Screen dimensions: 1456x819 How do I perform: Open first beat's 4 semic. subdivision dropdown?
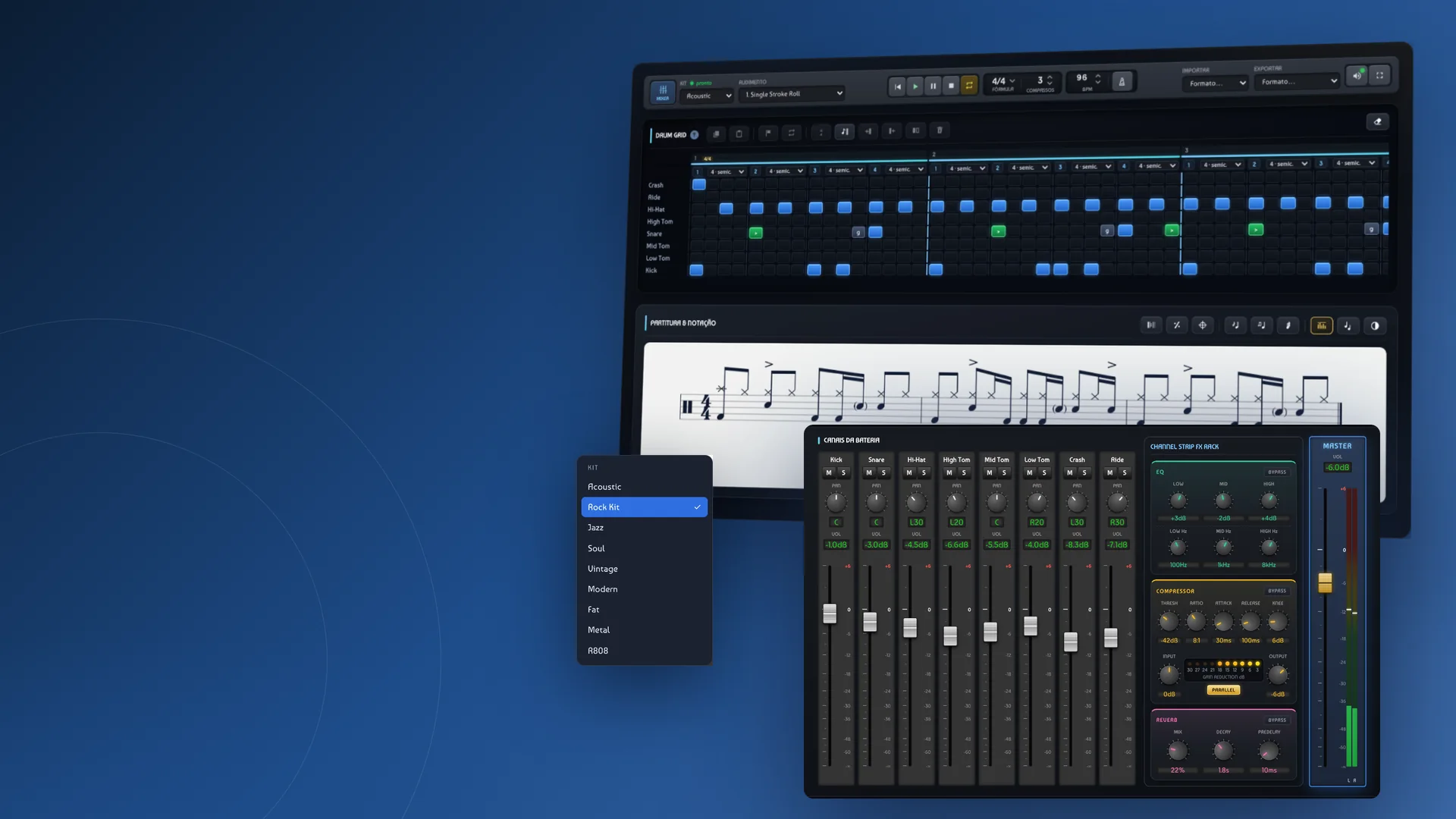click(727, 172)
